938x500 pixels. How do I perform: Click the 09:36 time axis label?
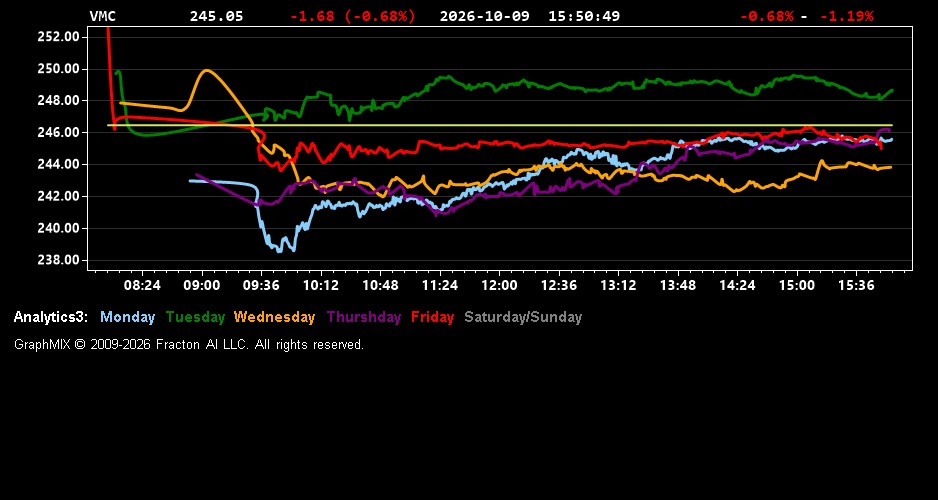click(261, 285)
